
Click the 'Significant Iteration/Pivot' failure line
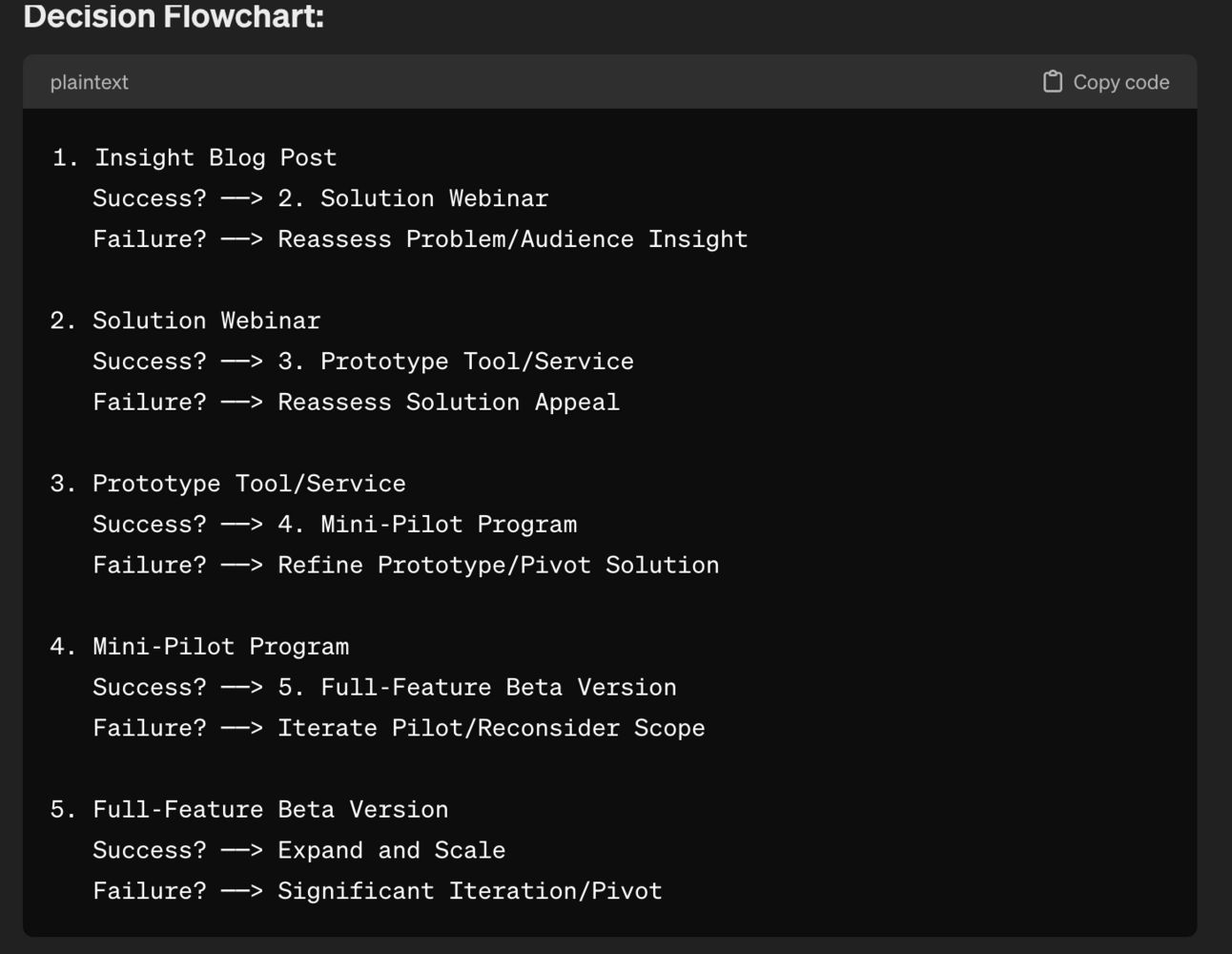377,892
